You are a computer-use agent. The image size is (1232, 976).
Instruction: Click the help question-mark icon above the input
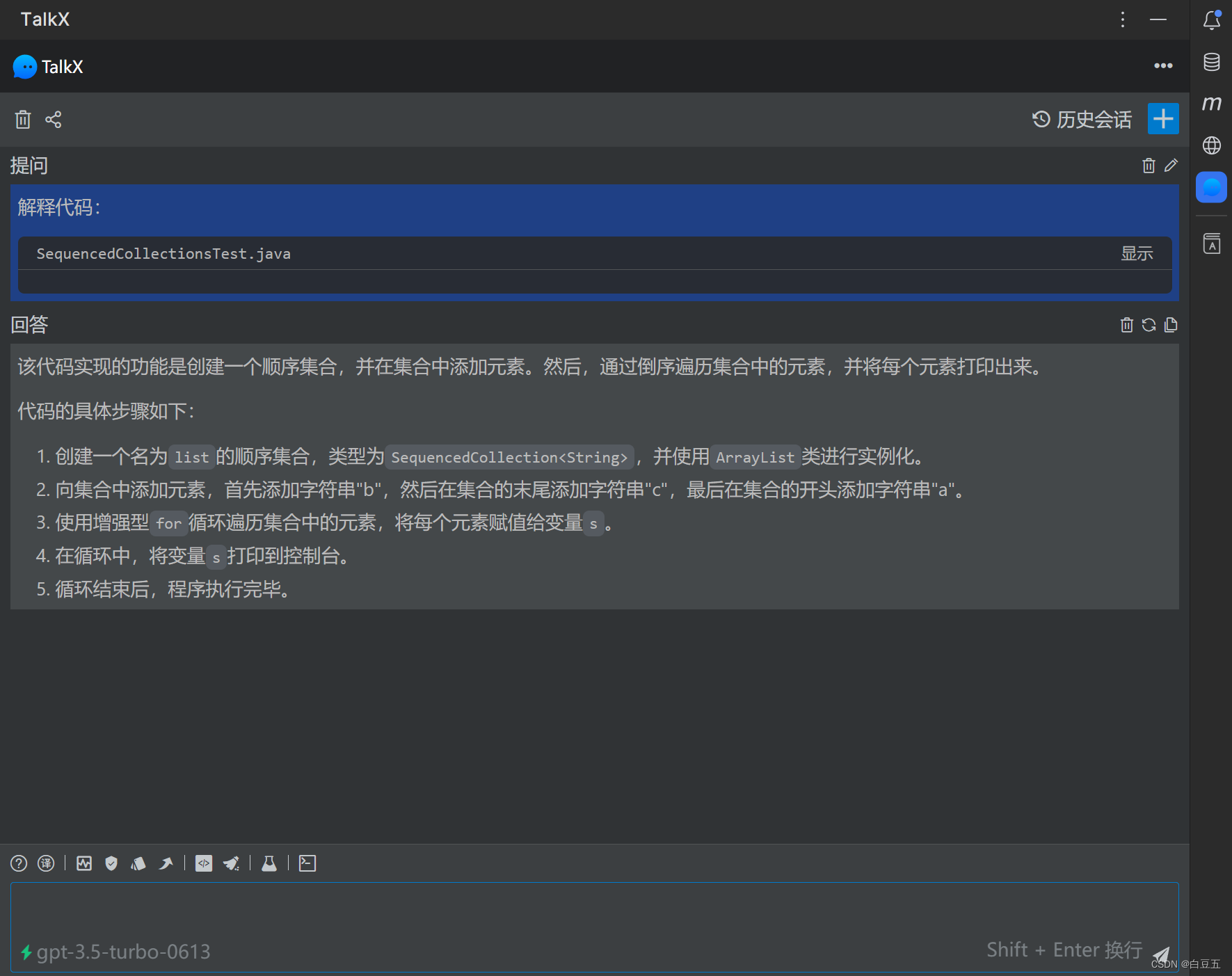[19, 863]
